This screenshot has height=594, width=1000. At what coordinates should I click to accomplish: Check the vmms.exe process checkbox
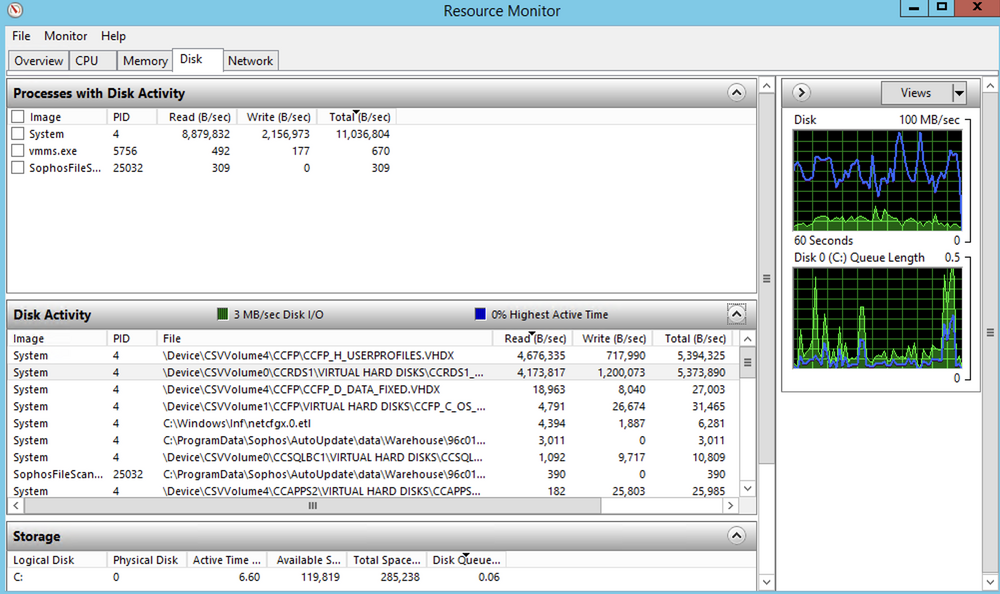click(x=18, y=151)
